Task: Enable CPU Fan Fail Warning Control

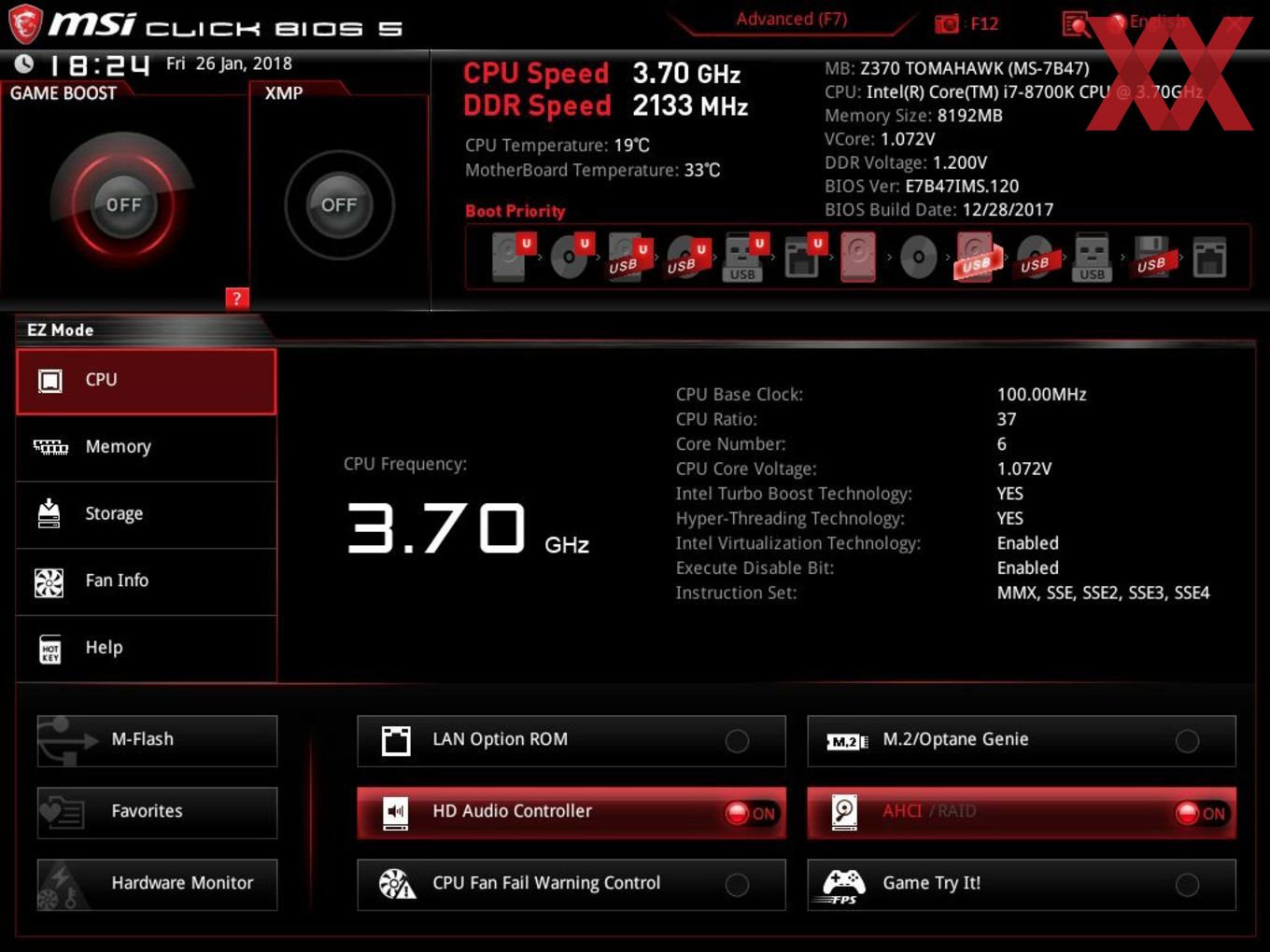Action: (x=571, y=885)
